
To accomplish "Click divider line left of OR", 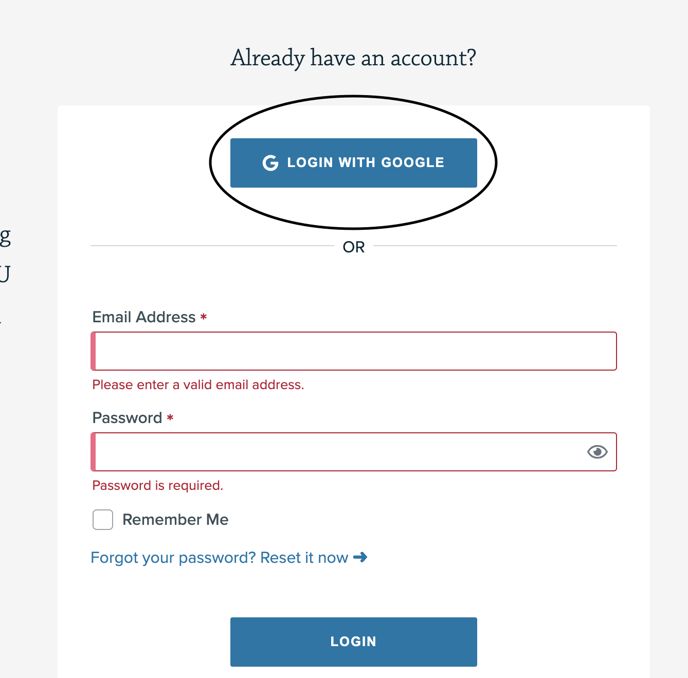I will coord(212,246).
